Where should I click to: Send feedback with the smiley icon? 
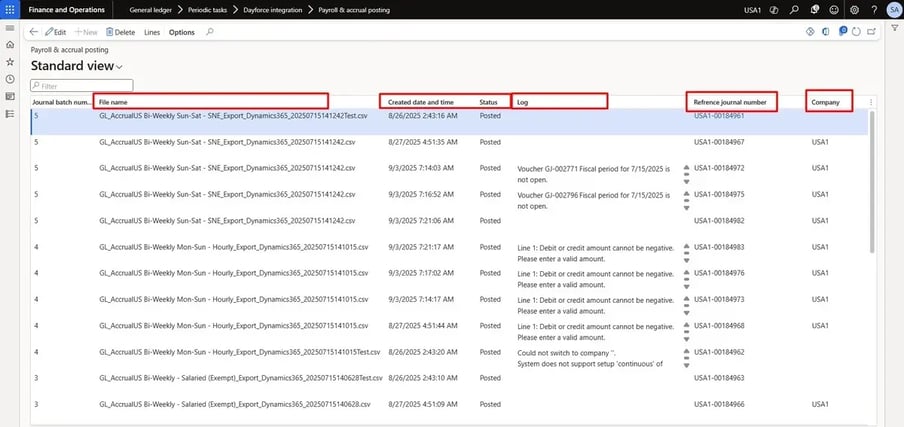point(833,10)
